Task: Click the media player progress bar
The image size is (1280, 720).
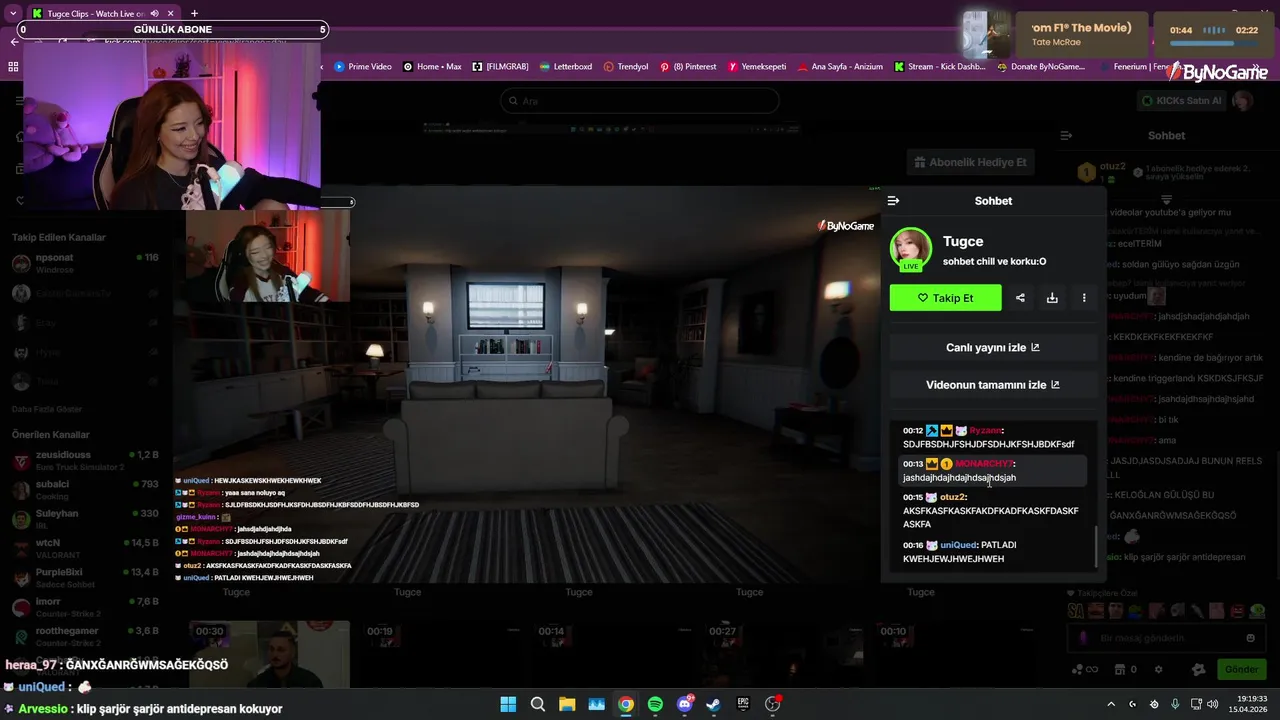Action: [x=1214, y=43]
